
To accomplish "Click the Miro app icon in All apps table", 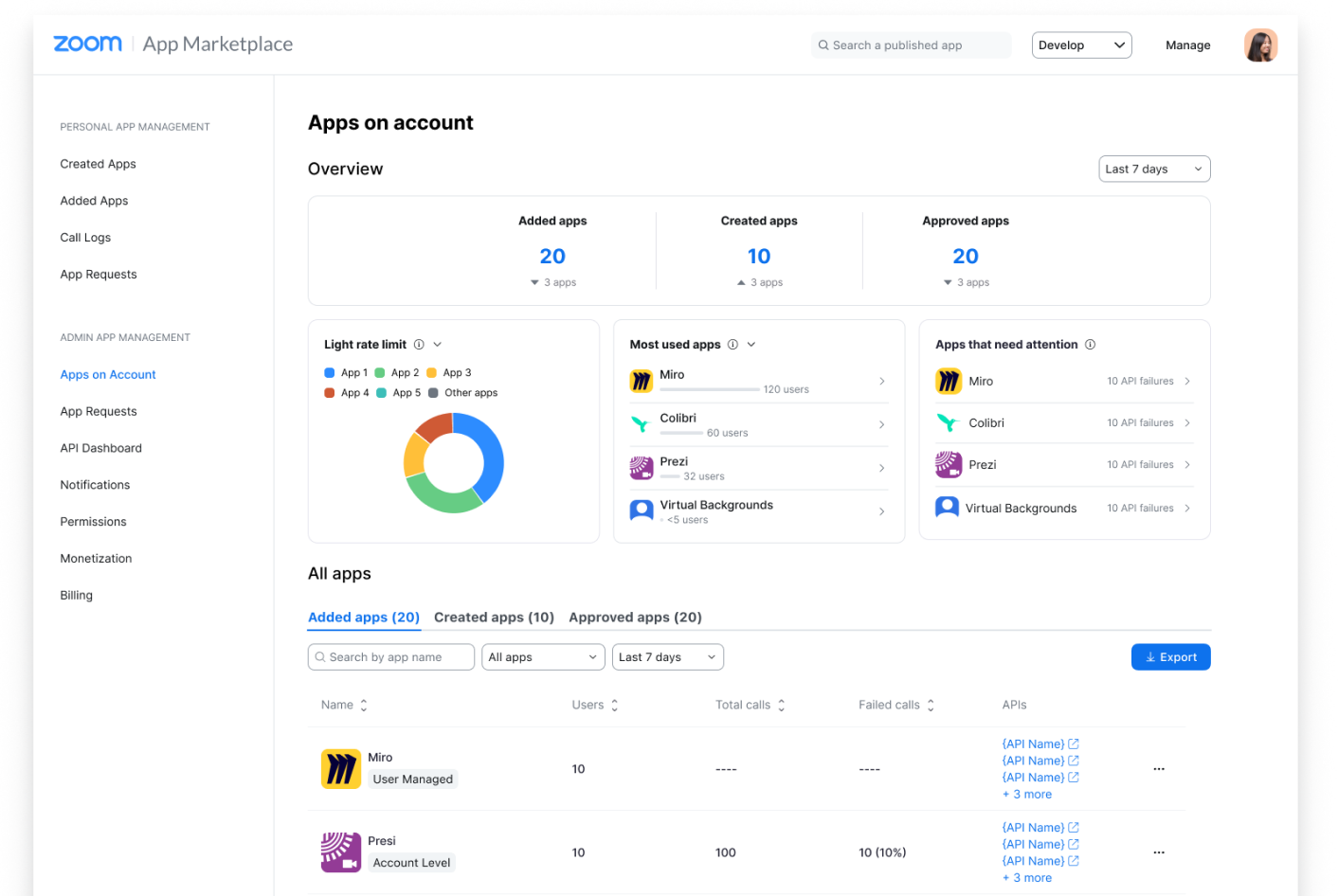I will tap(341, 769).
